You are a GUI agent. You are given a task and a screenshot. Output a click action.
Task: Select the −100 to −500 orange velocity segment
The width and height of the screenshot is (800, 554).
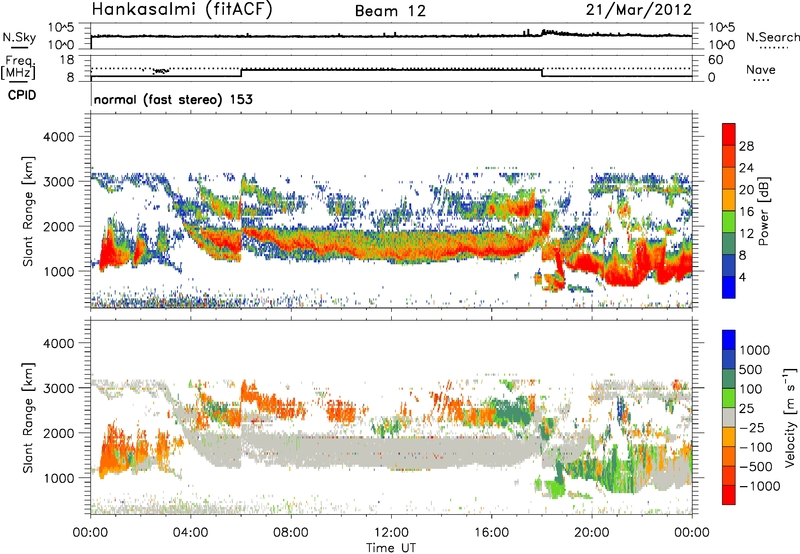pos(729,457)
